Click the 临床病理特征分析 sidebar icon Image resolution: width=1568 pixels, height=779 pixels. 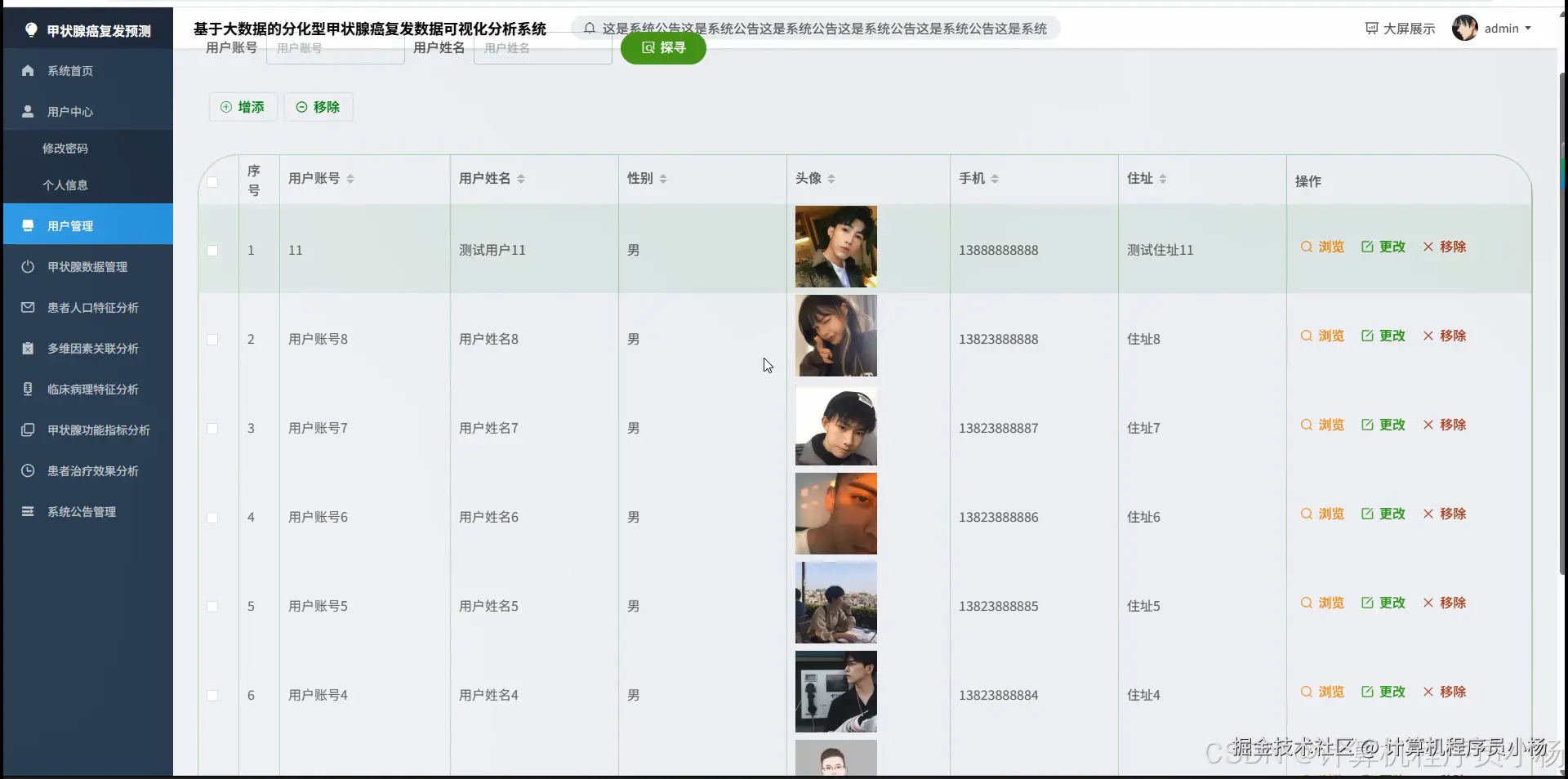[x=28, y=389]
